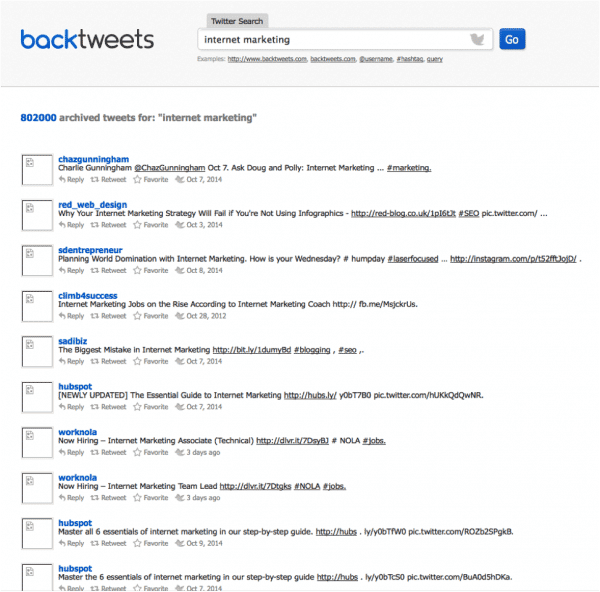Star the worknola Team Lead tweet
This screenshot has height=592, width=600.
click(x=137, y=497)
